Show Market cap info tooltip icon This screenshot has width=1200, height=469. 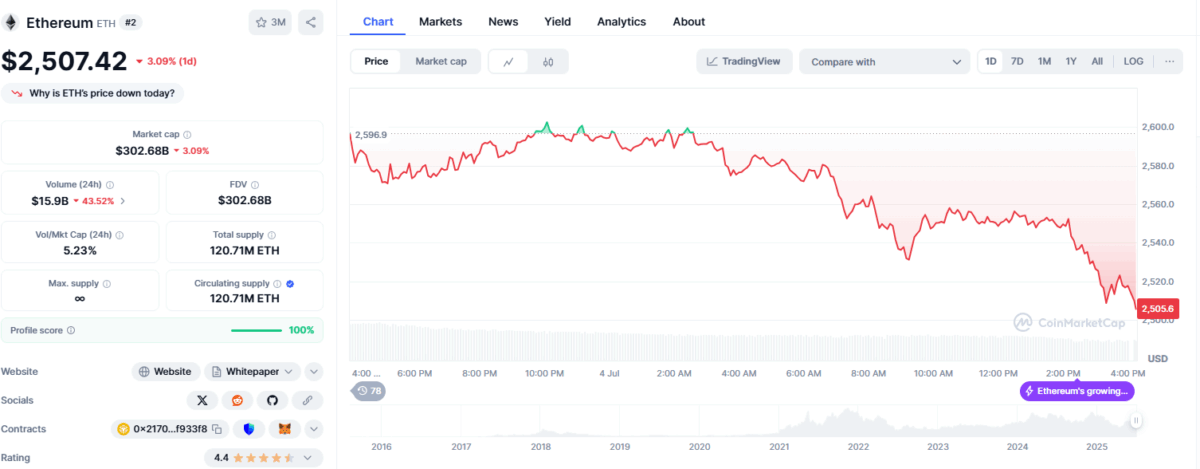point(187,134)
